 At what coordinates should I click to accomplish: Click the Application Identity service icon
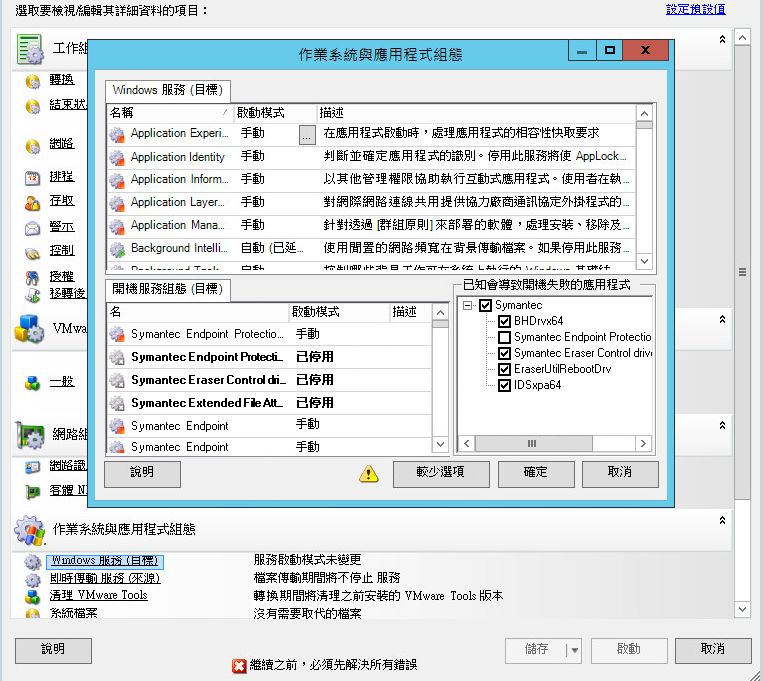[x=117, y=157]
